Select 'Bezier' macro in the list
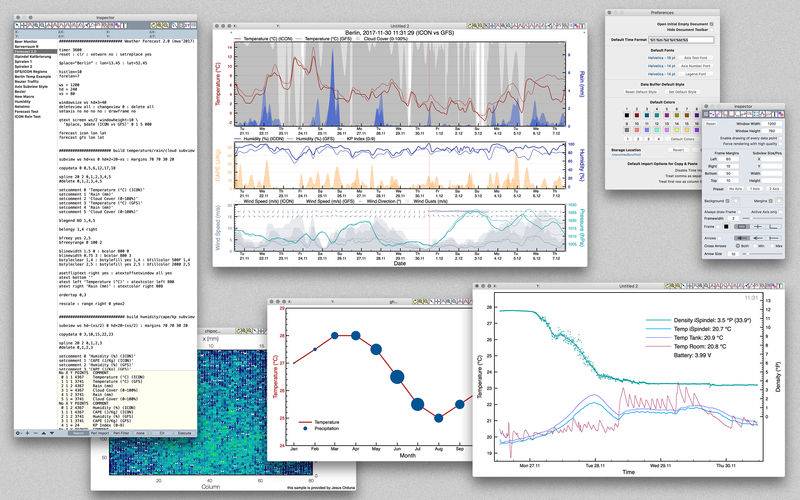Screen dimensions: 800x500 (20, 91)
